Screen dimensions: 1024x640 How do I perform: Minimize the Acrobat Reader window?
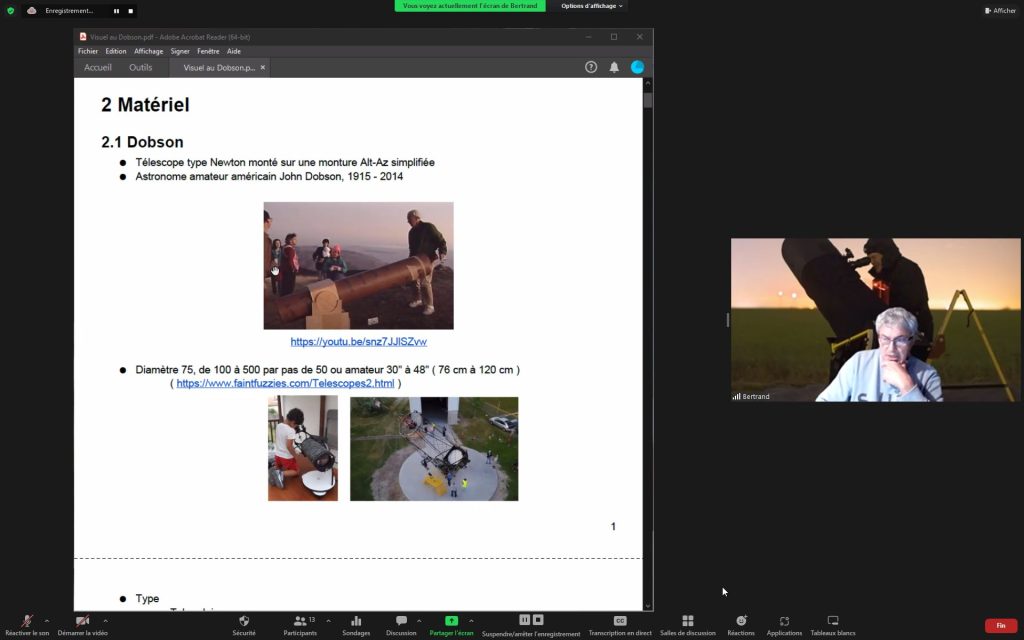click(x=588, y=37)
